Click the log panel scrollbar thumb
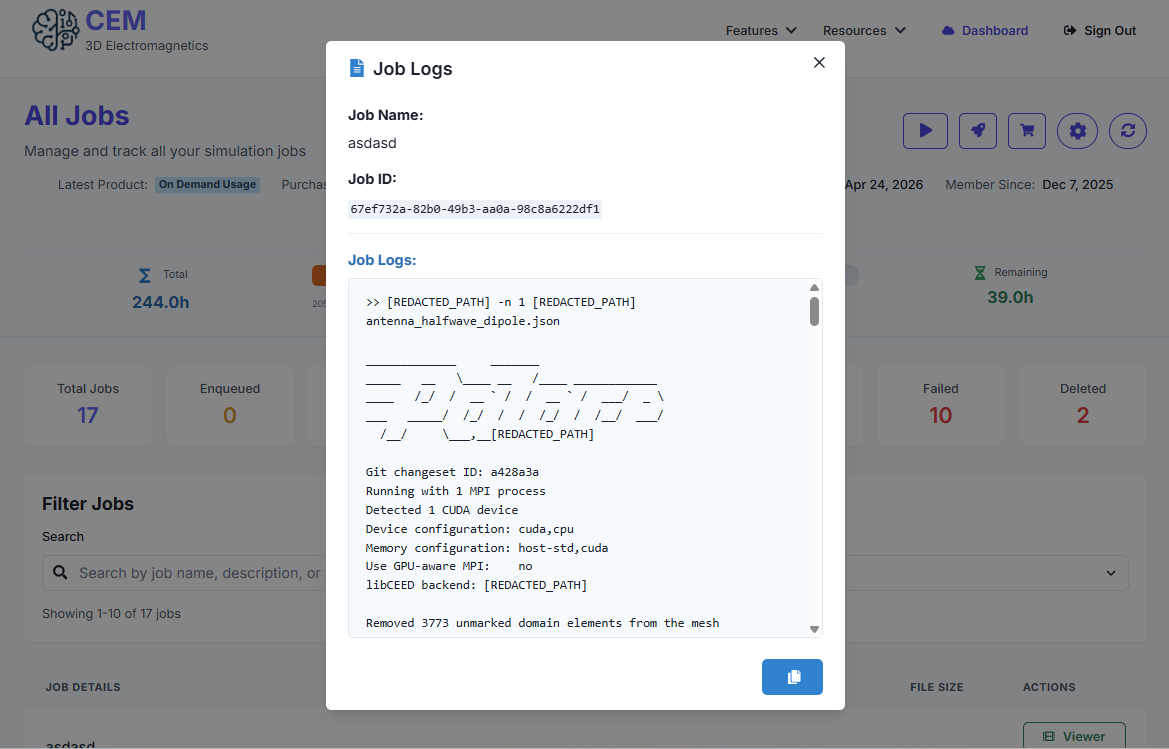This screenshot has width=1169, height=749. (814, 311)
